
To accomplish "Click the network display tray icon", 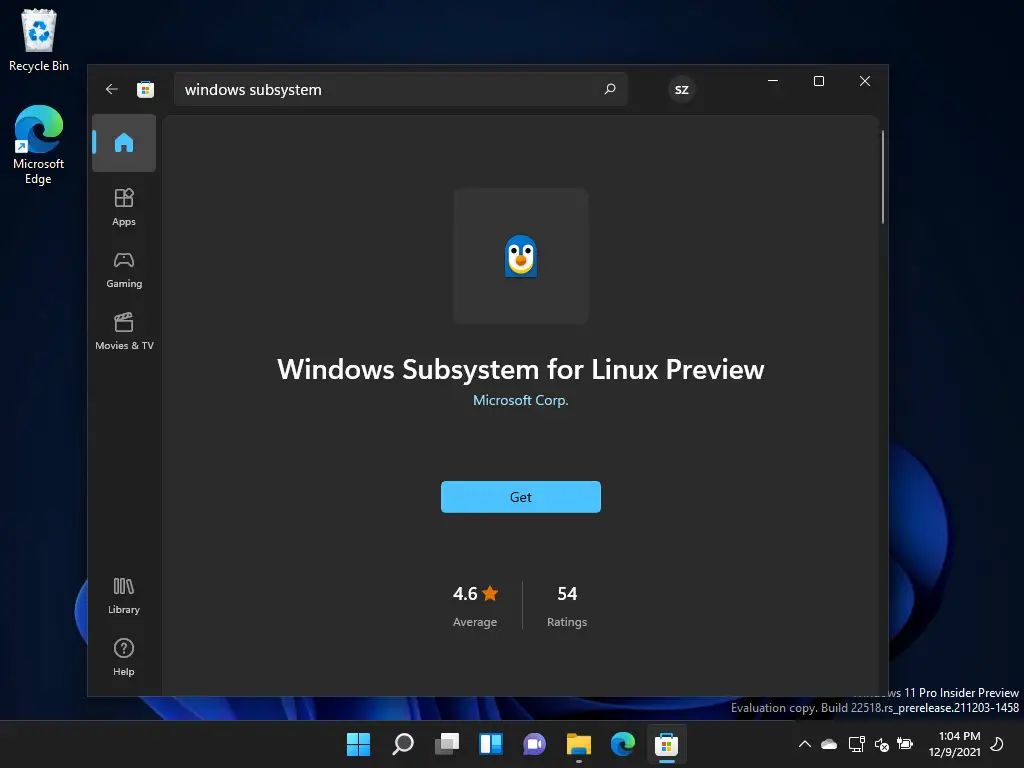I will click(x=856, y=744).
